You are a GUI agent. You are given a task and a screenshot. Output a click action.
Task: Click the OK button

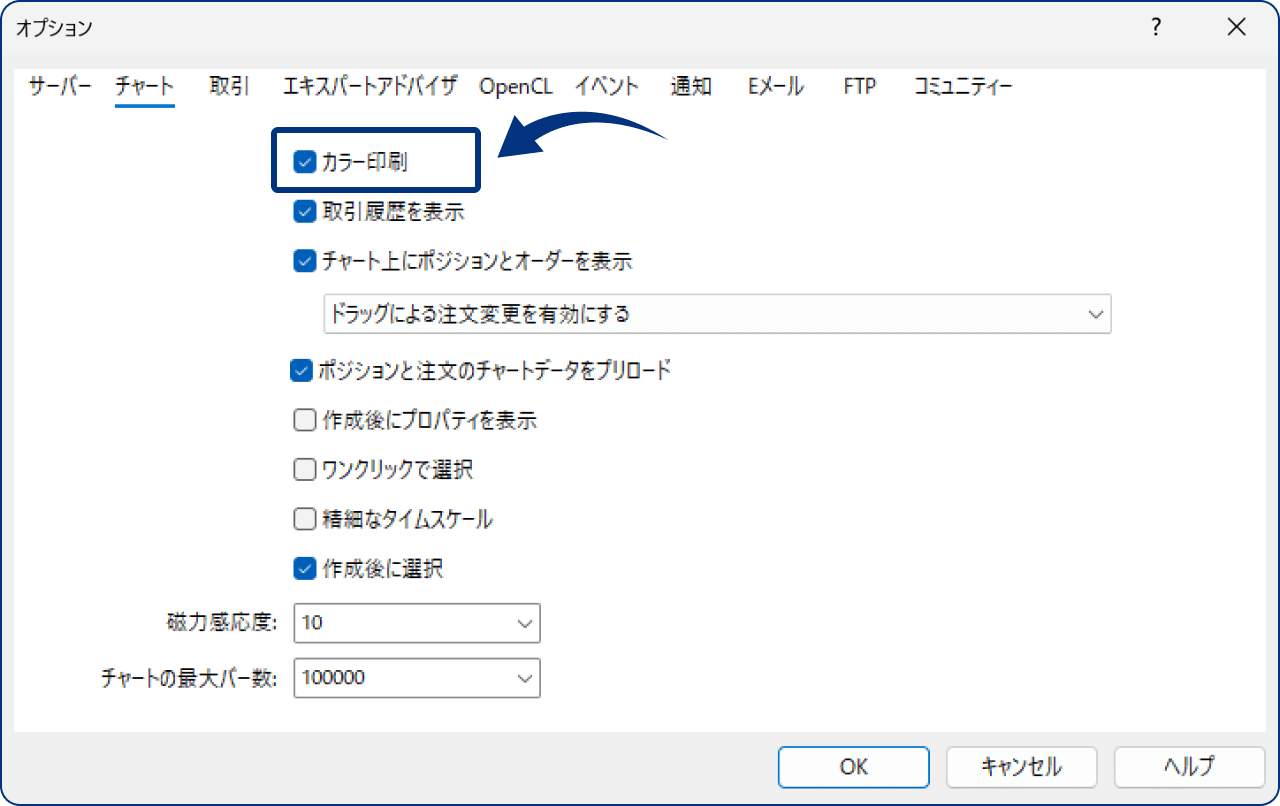[853, 767]
